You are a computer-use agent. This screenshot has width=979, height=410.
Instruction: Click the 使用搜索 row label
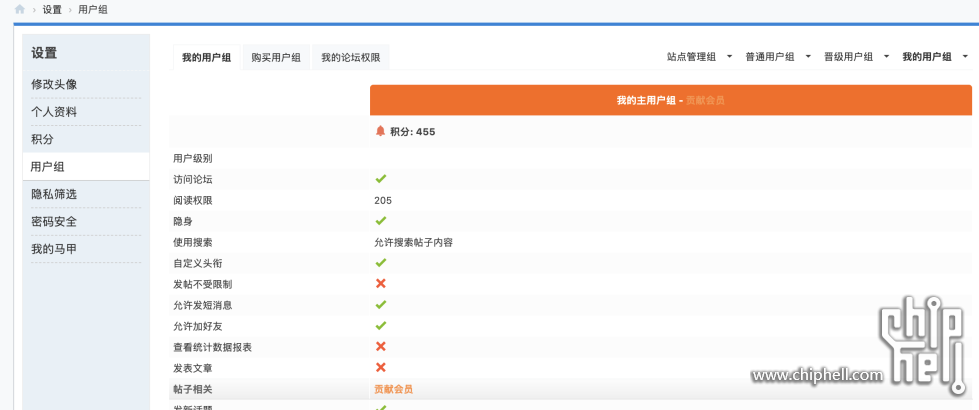click(193, 242)
